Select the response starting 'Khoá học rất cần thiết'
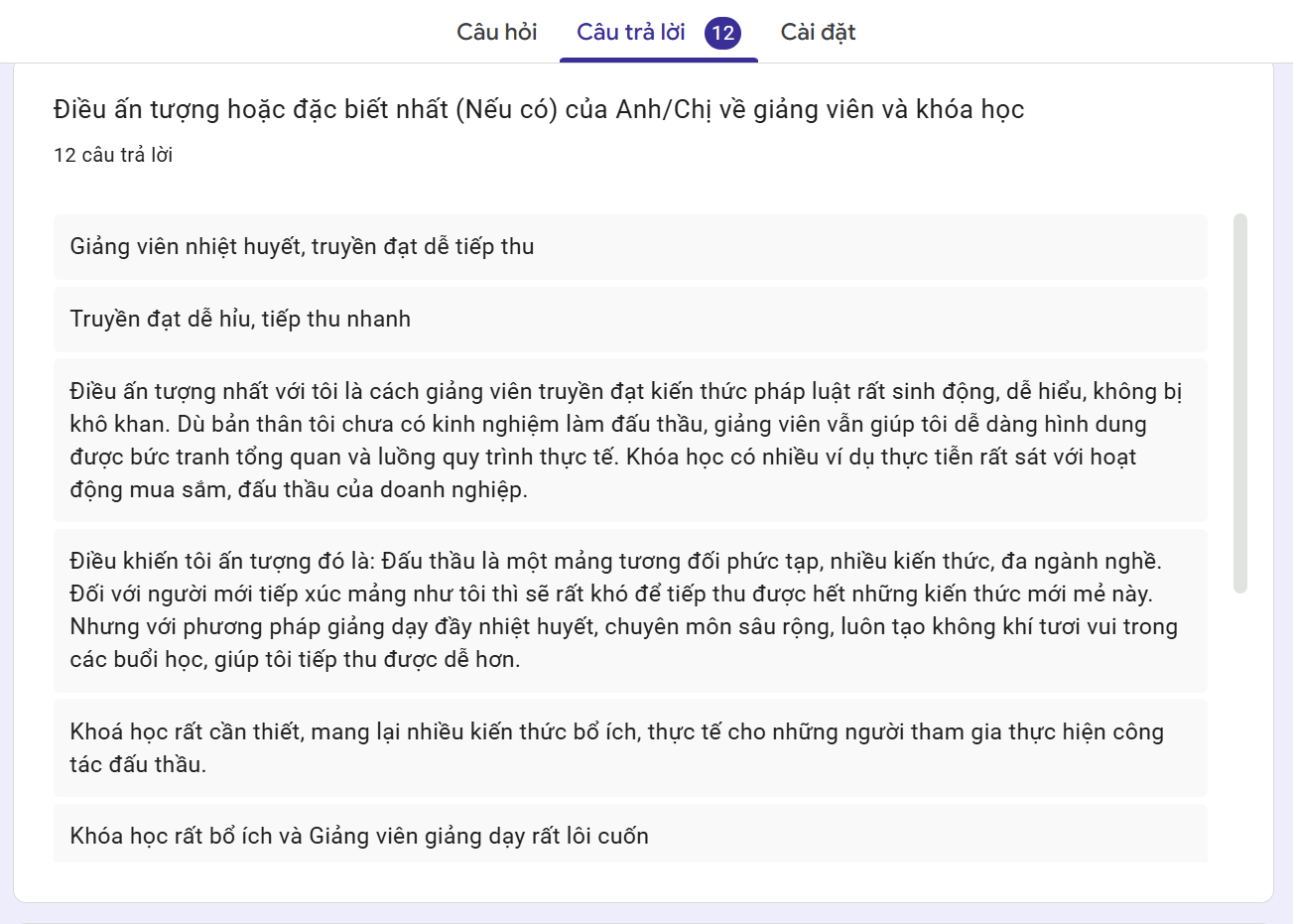Screen dimensions: 1293x924 coord(630,747)
